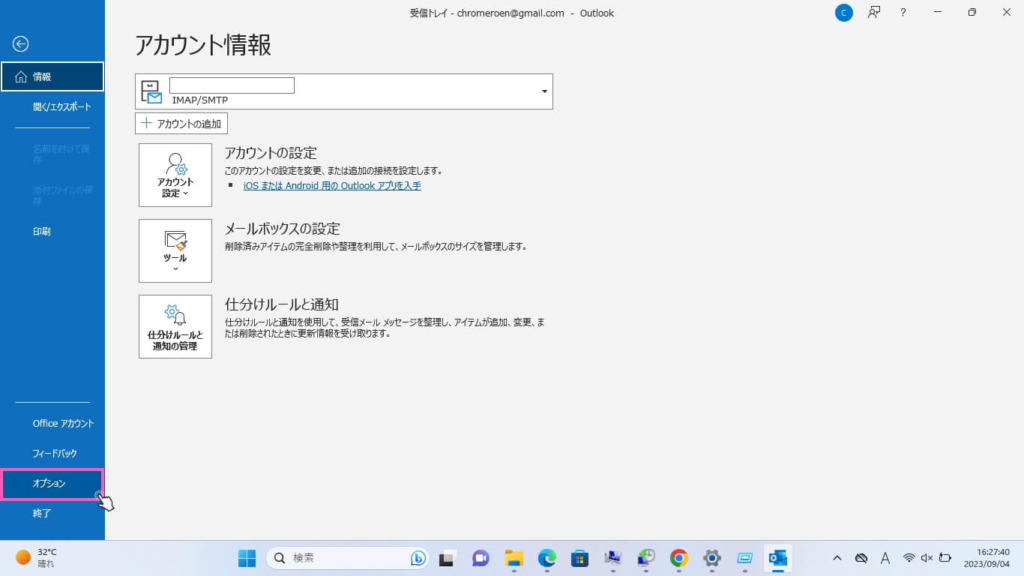Click the 仕分けルールと通知 heading text
1024x576 pixels.
point(281,304)
